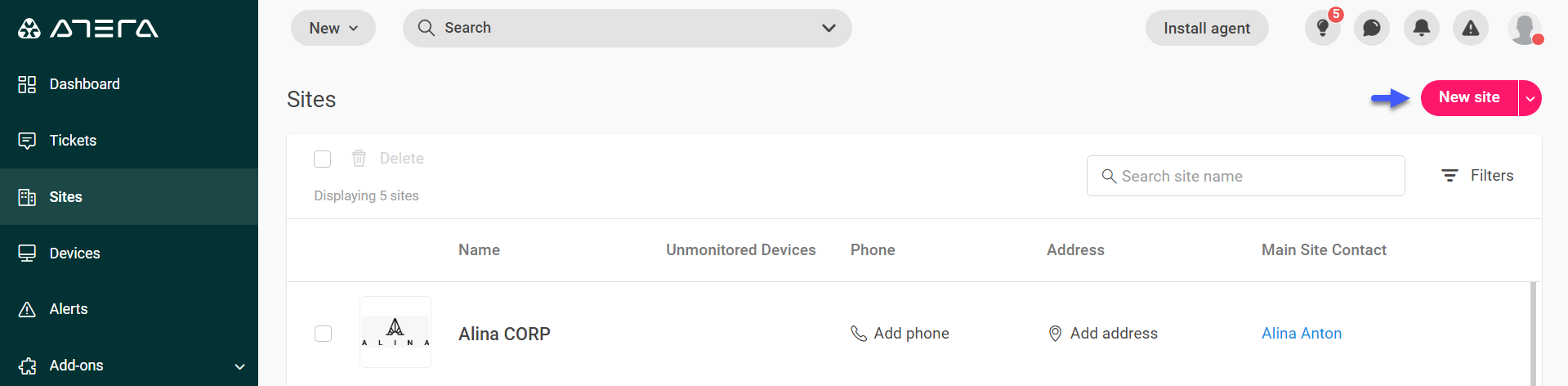The image size is (1568, 386).
Task: Open Tickets in the sidebar
Action: click(x=73, y=141)
